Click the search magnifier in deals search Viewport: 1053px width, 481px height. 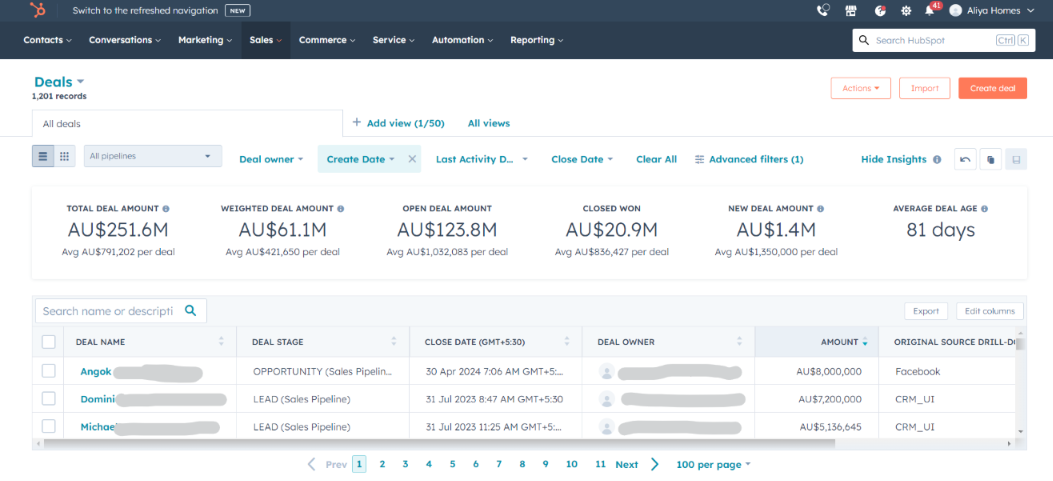coord(190,310)
